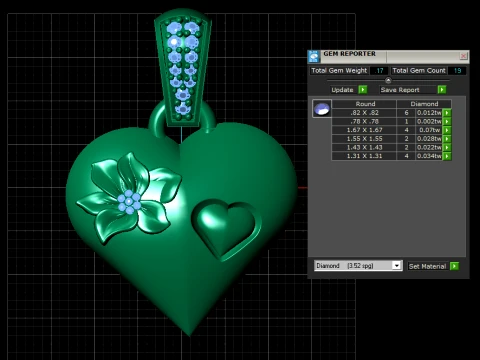Select the .82 X .82 size cell
This screenshot has height=360, width=480.
point(364,113)
